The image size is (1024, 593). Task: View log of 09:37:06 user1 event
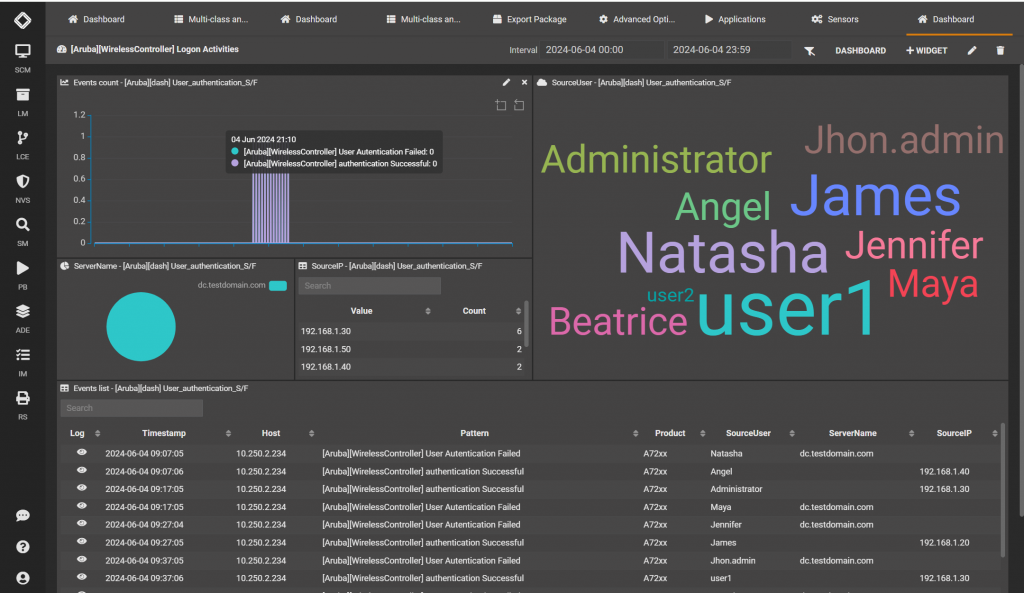[82, 577]
